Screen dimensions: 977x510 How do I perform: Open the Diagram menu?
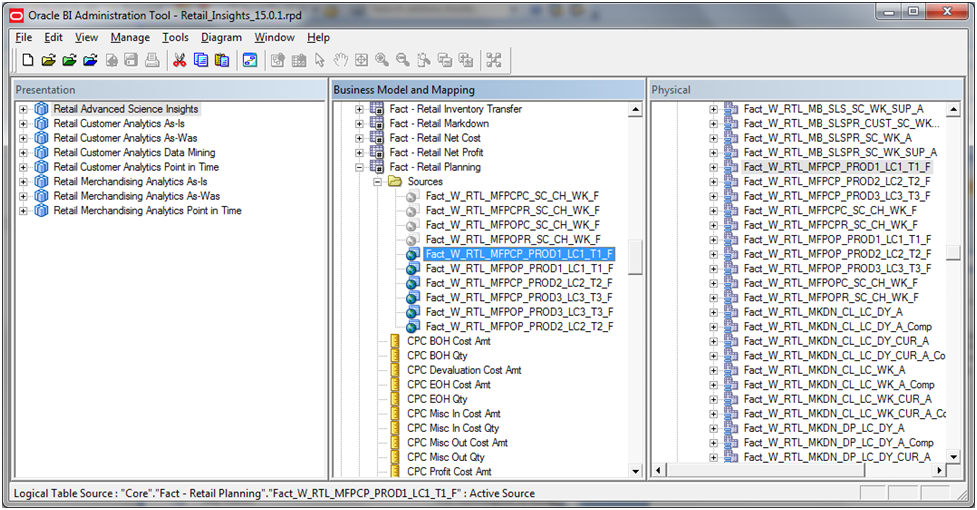[221, 37]
